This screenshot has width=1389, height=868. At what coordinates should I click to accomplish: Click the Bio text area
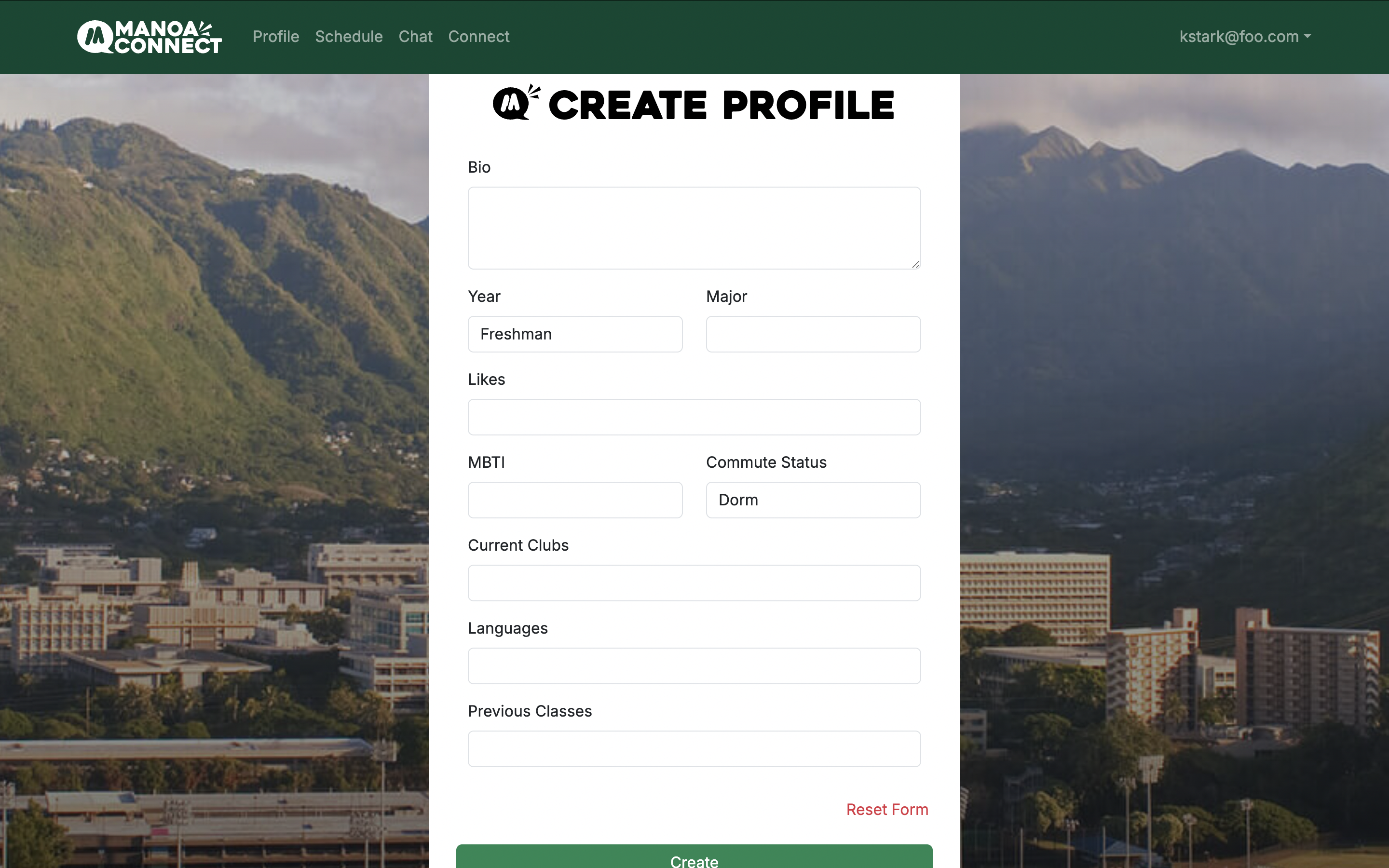694,228
